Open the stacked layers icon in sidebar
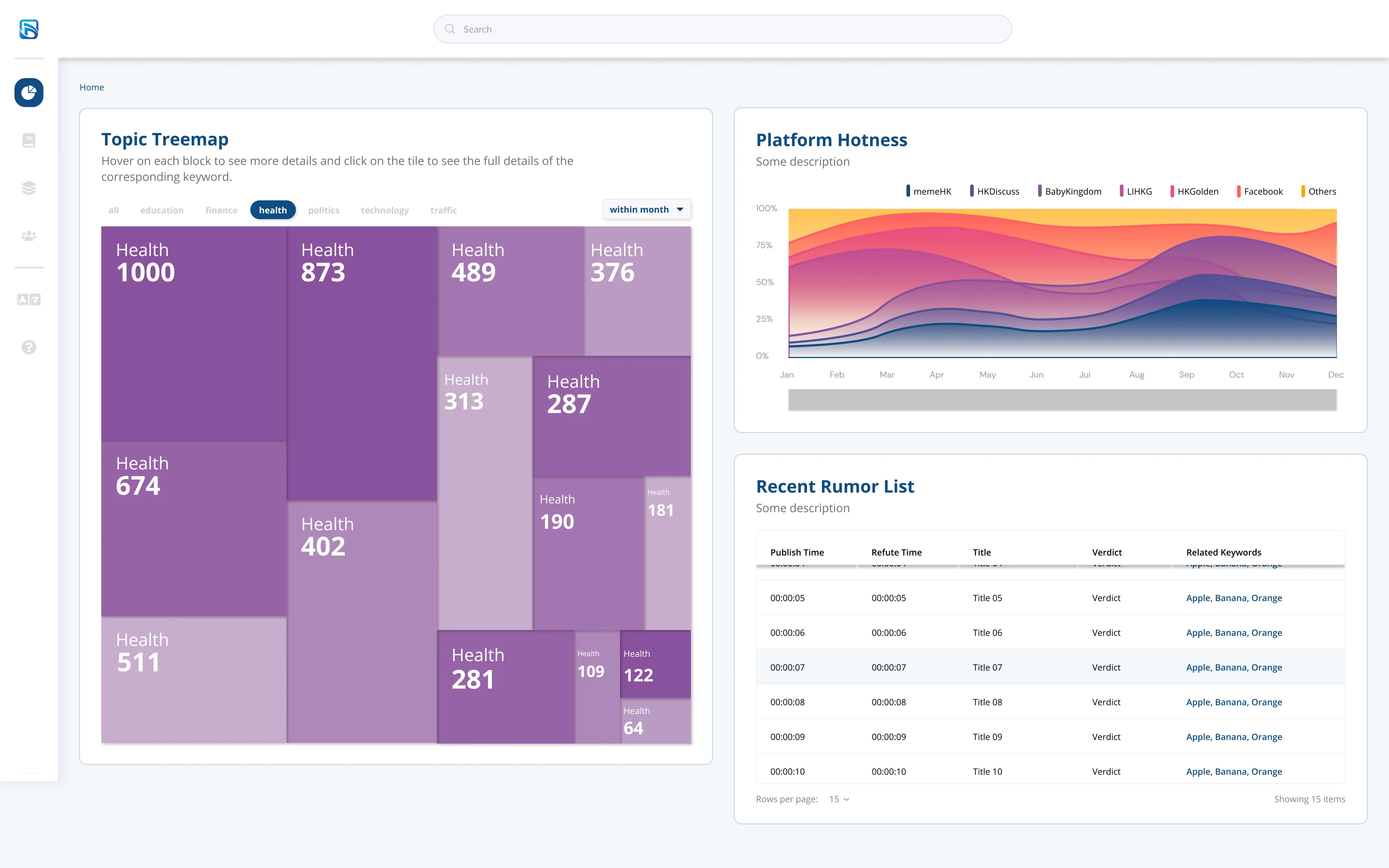Screen dimensions: 1389x868 coord(29,188)
